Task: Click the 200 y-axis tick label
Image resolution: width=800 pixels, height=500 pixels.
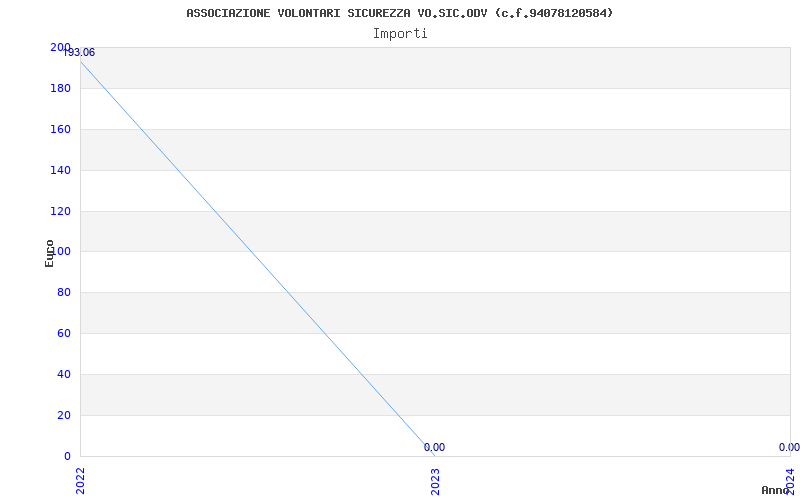Action: tap(60, 47)
